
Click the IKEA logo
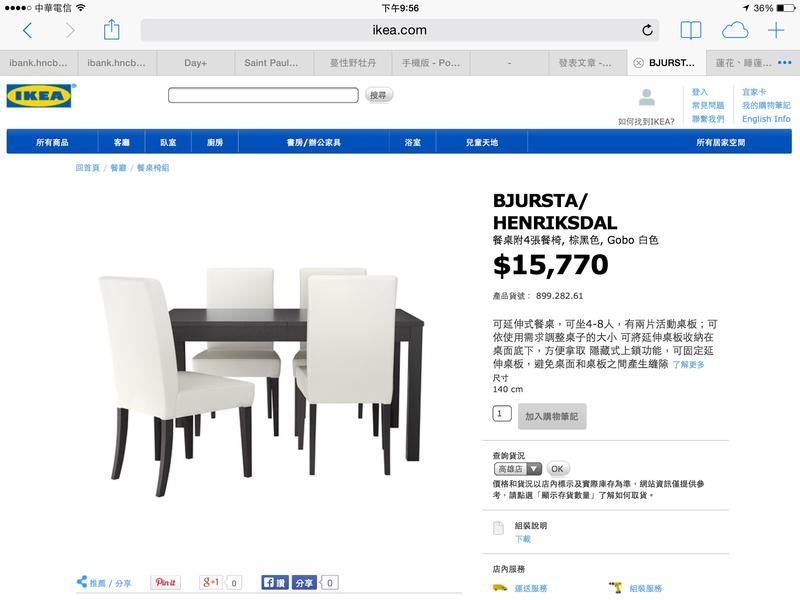(41, 95)
